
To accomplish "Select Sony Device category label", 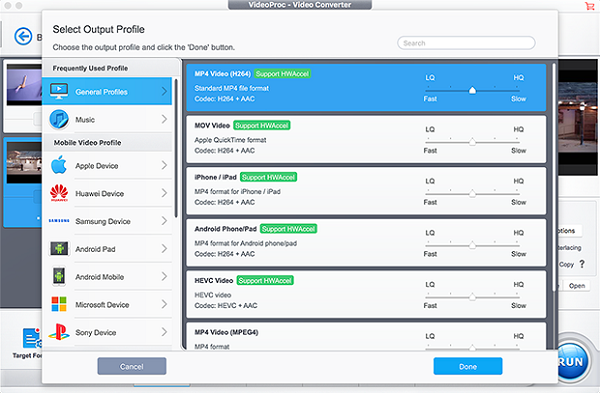I will [x=96, y=333].
